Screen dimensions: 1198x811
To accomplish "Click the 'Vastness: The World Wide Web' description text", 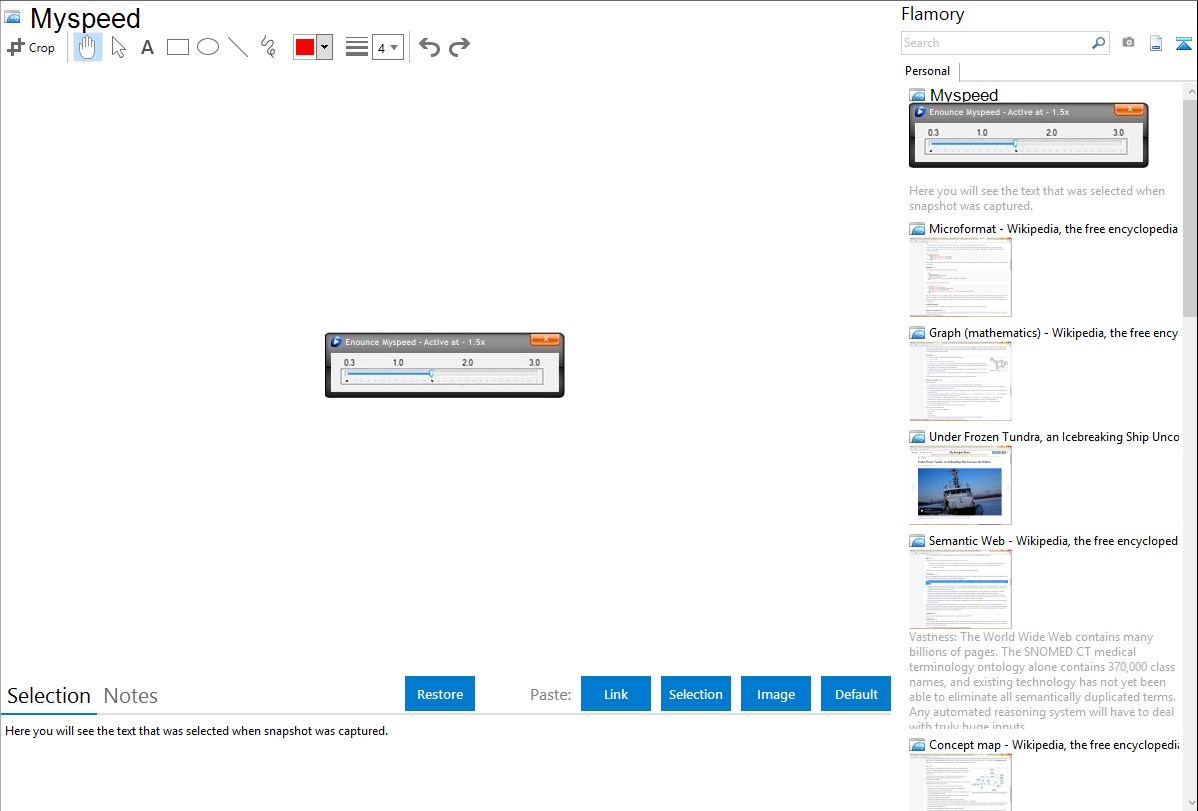I will pyautogui.click(x=1043, y=682).
